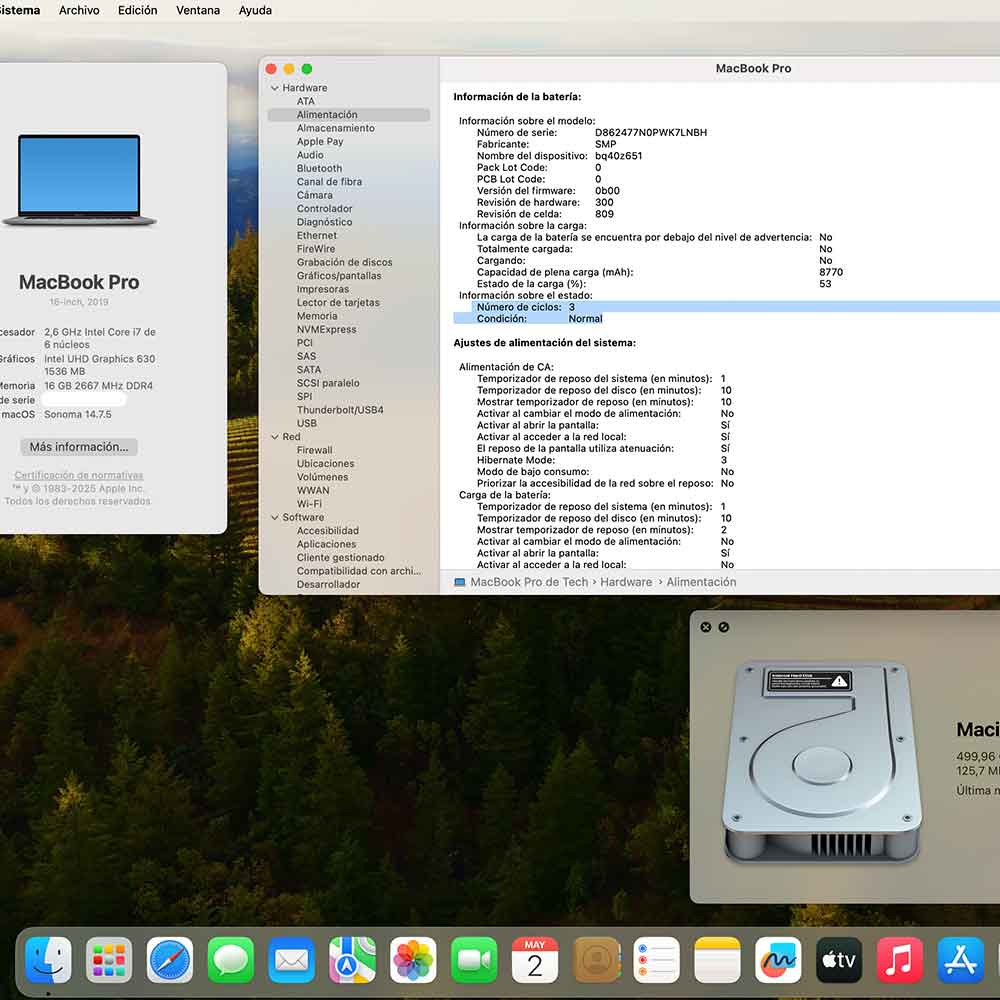Open Mail app in the dock
1000x1000 pixels.
coord(291,960)
